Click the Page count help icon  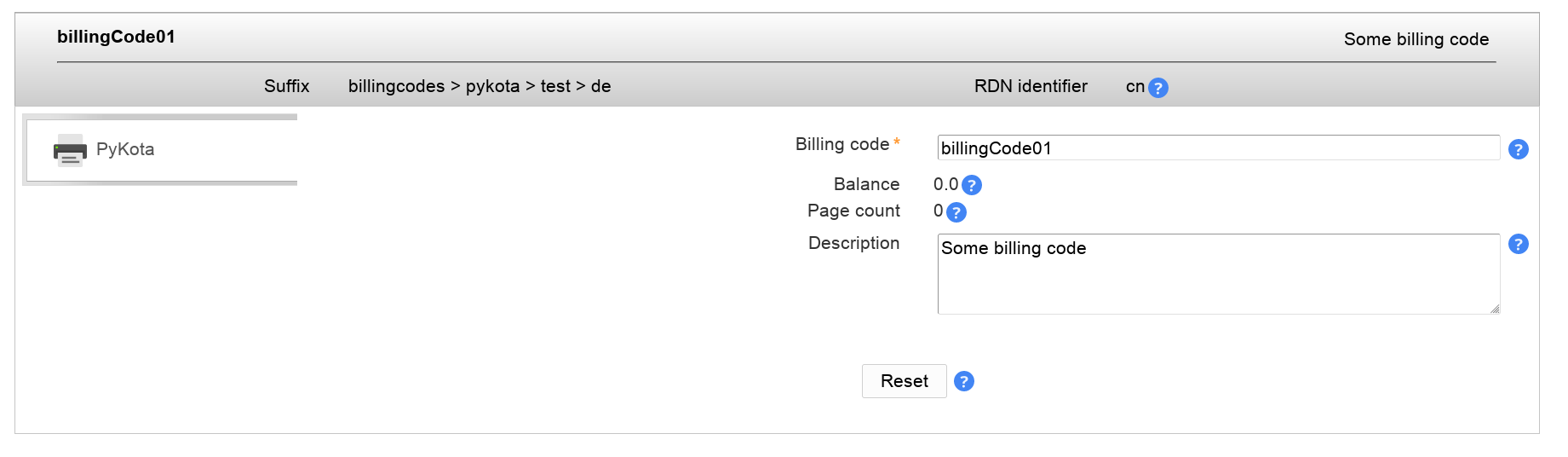coord(956,212)
